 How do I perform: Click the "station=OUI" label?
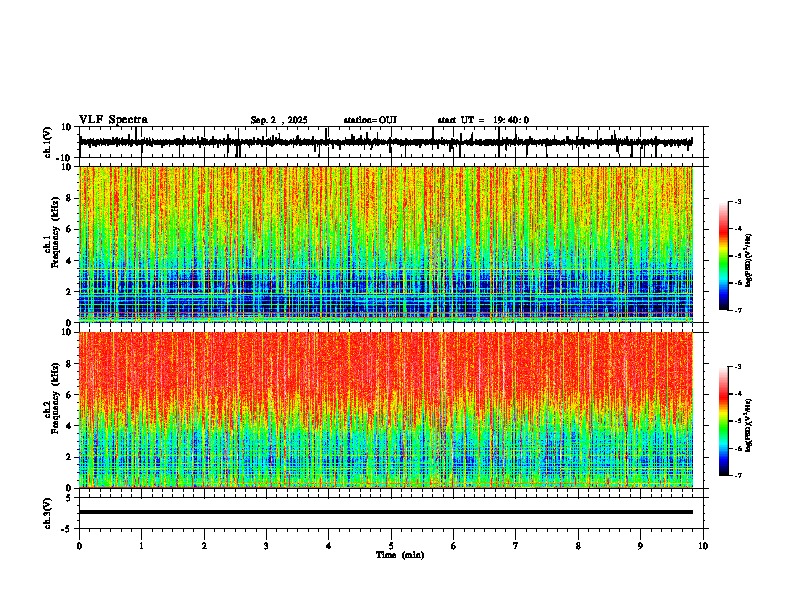tap(370, 120)
